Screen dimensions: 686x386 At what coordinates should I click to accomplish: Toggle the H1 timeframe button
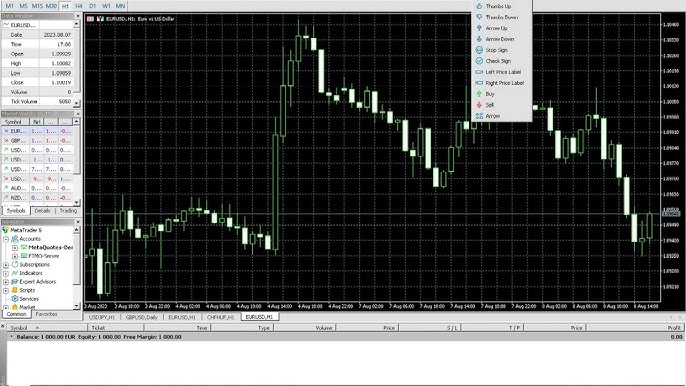tap(65, 6)
